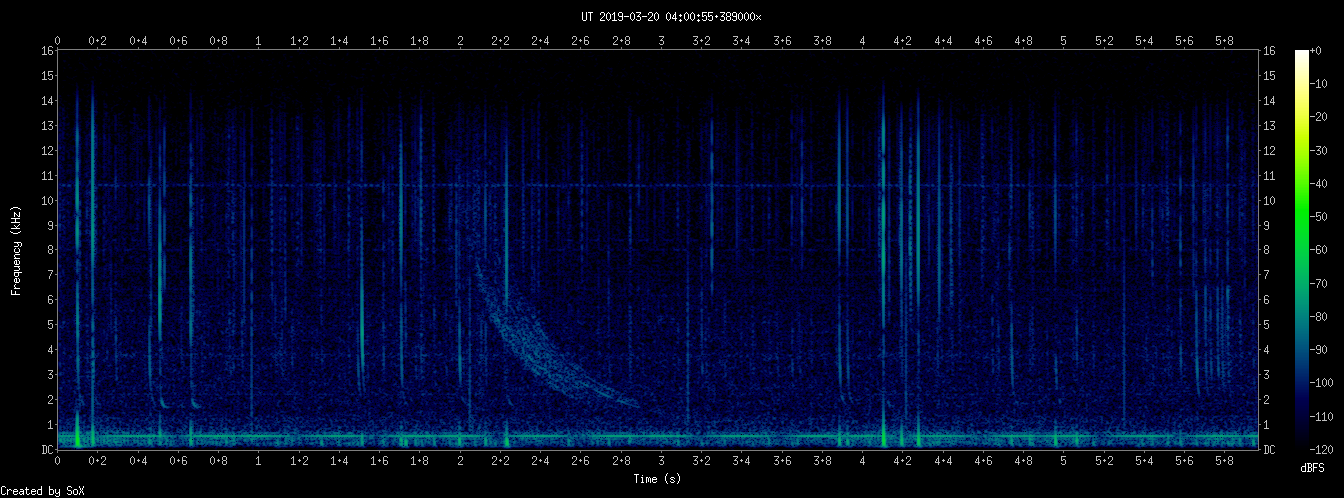Select the -60 dBFS scale label
This screenshot has height=498, width=1344.
coord(1322,250)
